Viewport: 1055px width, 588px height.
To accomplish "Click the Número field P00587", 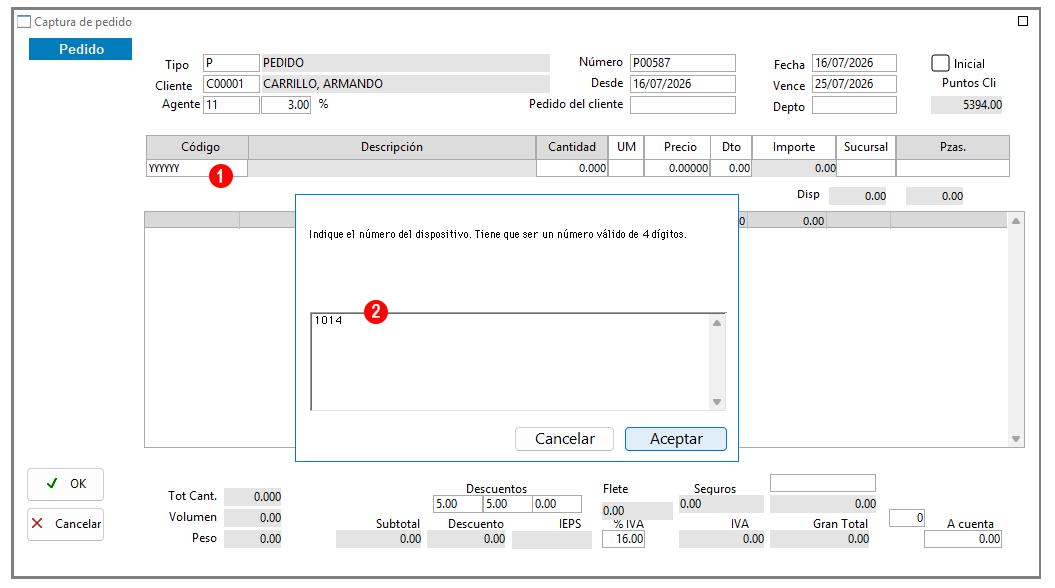I will [682, 63].
